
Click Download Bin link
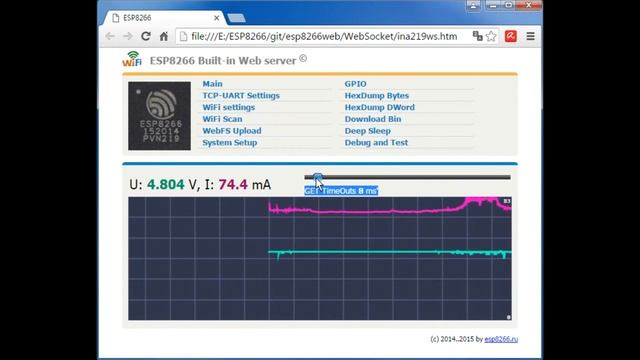tap(373, 119)
